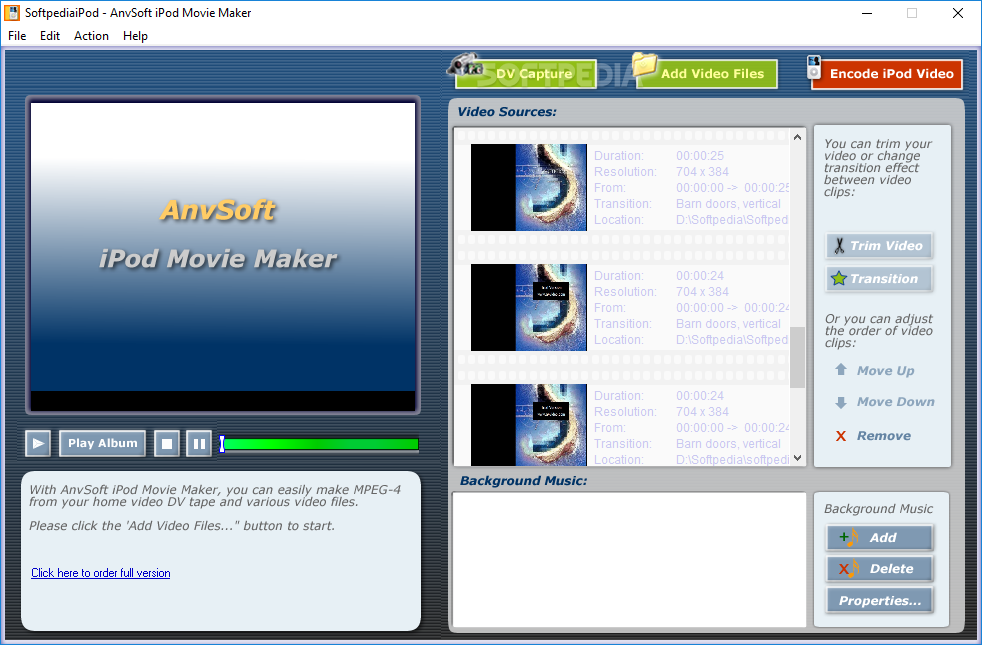Click the playback slider handle
The height and width of the screenshot is (645, 982).
click(222, 444)
